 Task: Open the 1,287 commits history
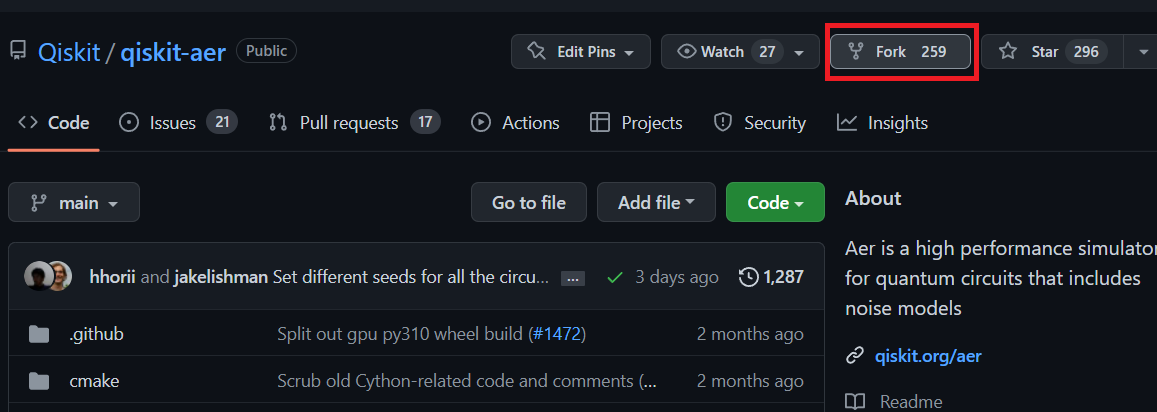coord(771,278)
